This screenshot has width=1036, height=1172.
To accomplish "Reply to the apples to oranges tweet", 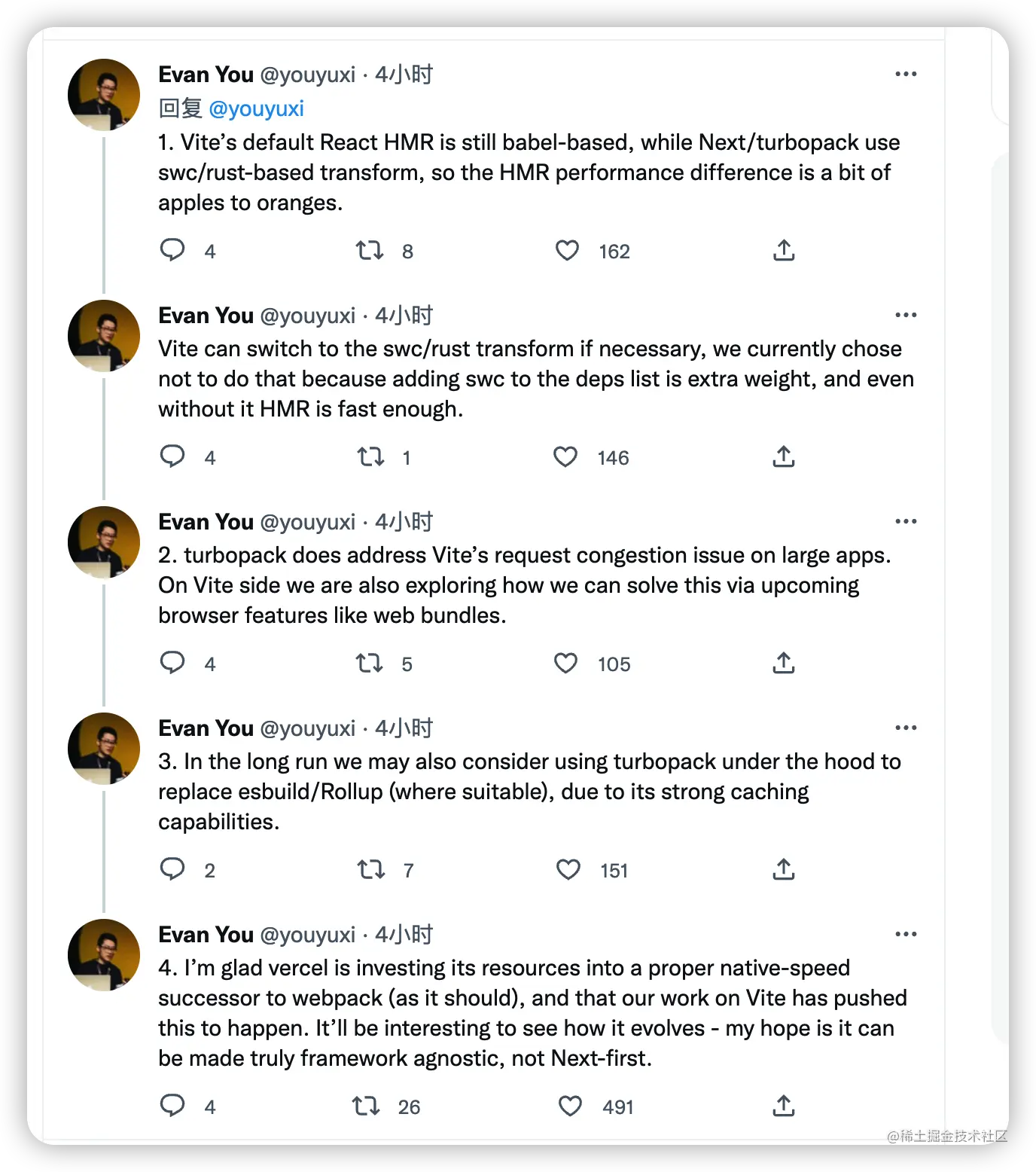I will coord(172,250).
